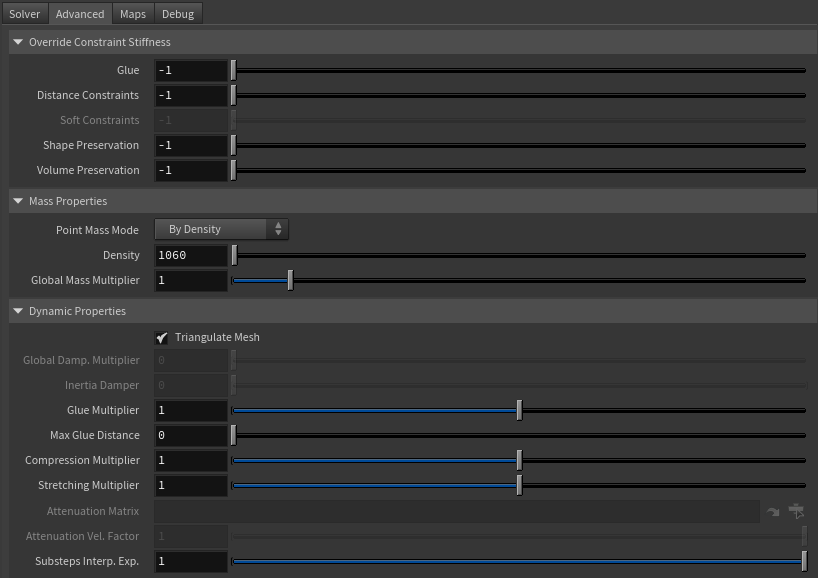Select the Max Glue Distance value field
The height and width of the screenshot is (578, 818).
coord(190,435)
